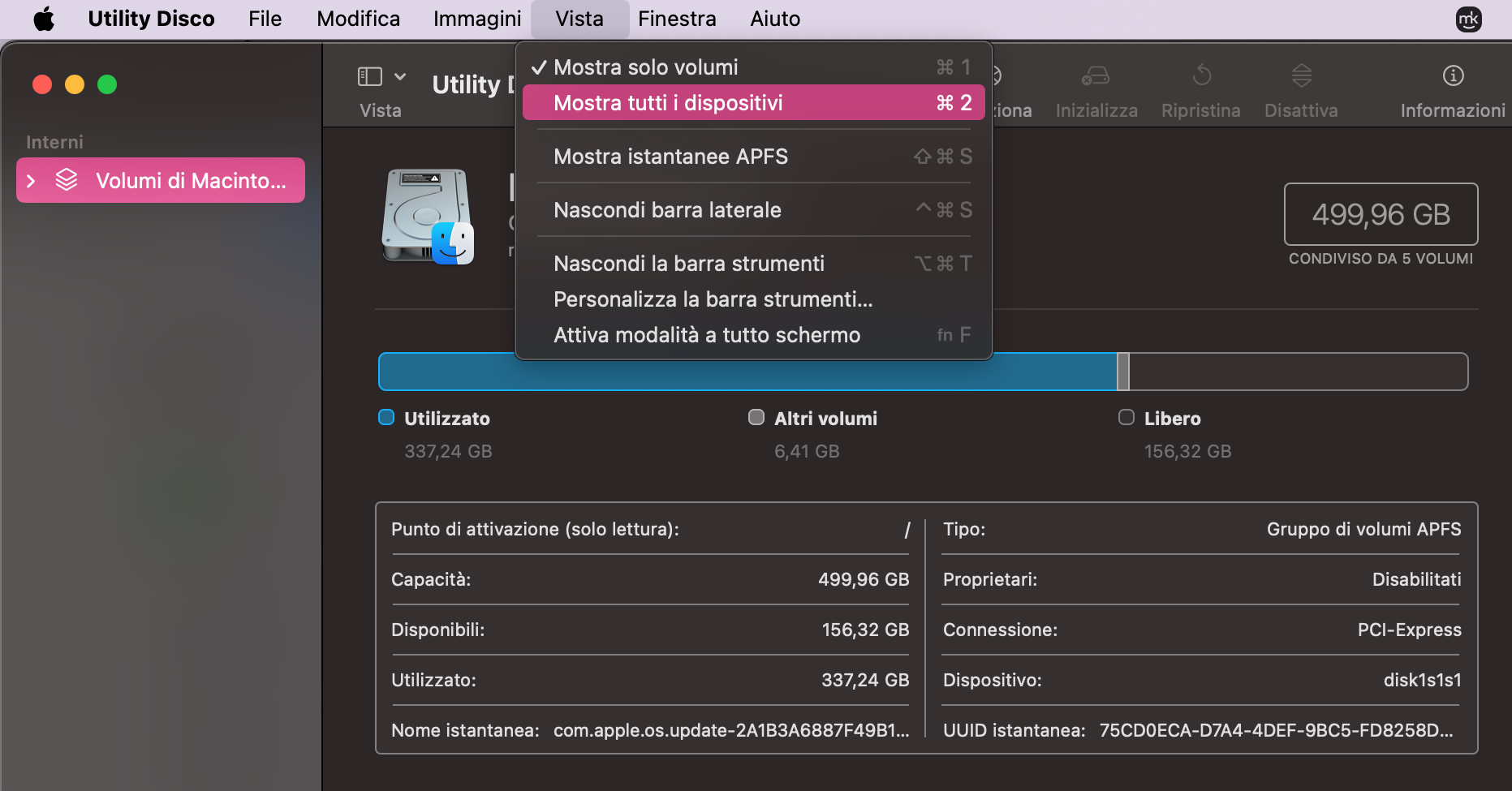Click the Disattiva unmount icon
1512x791 pixels.
click(x=1301, y=76)
